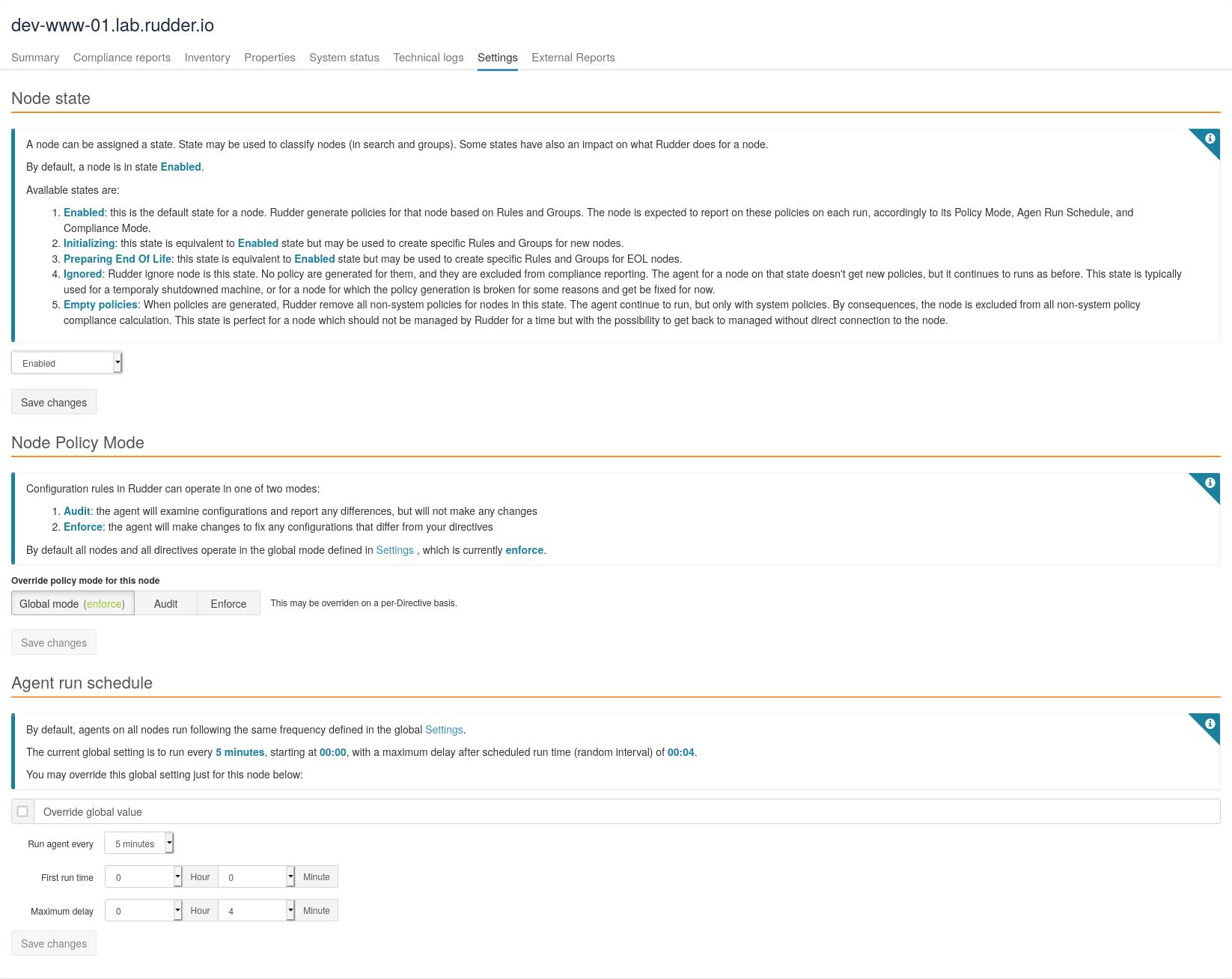Select the Settings tab
The image size is (1232, 979).
(498, 58)
